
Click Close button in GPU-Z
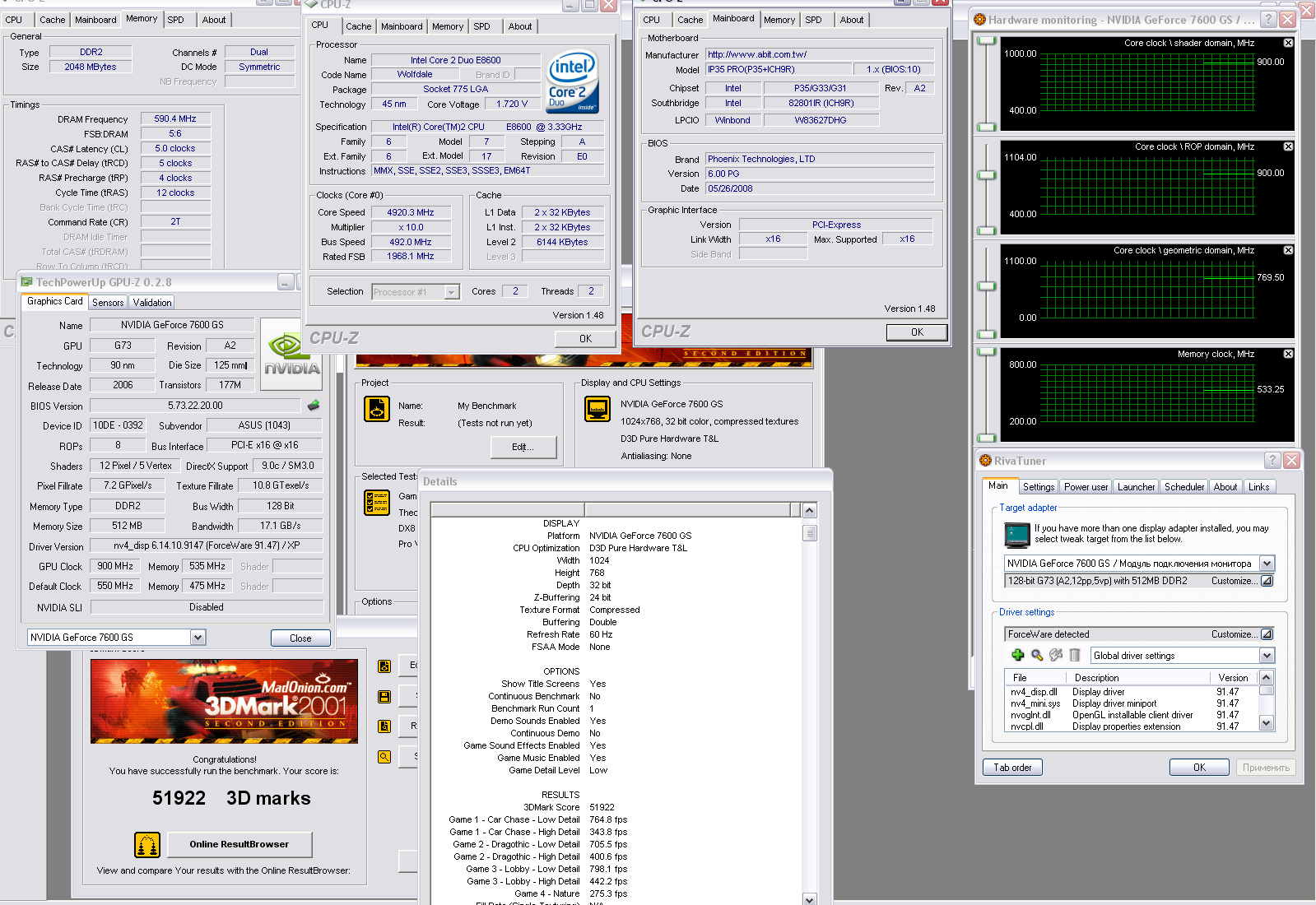click(300, 638)
